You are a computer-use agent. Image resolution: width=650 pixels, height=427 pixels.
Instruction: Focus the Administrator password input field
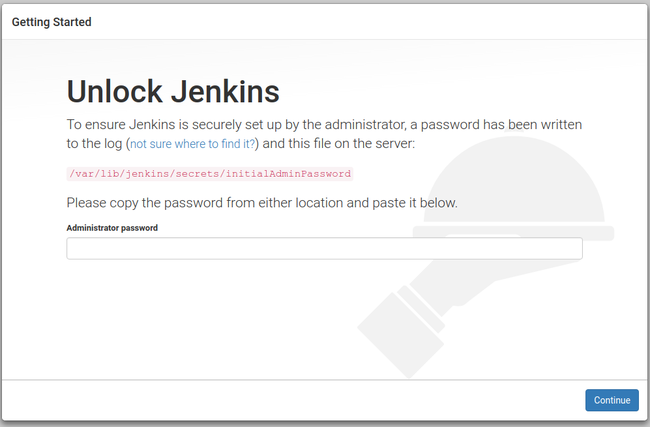pos(324,249)
